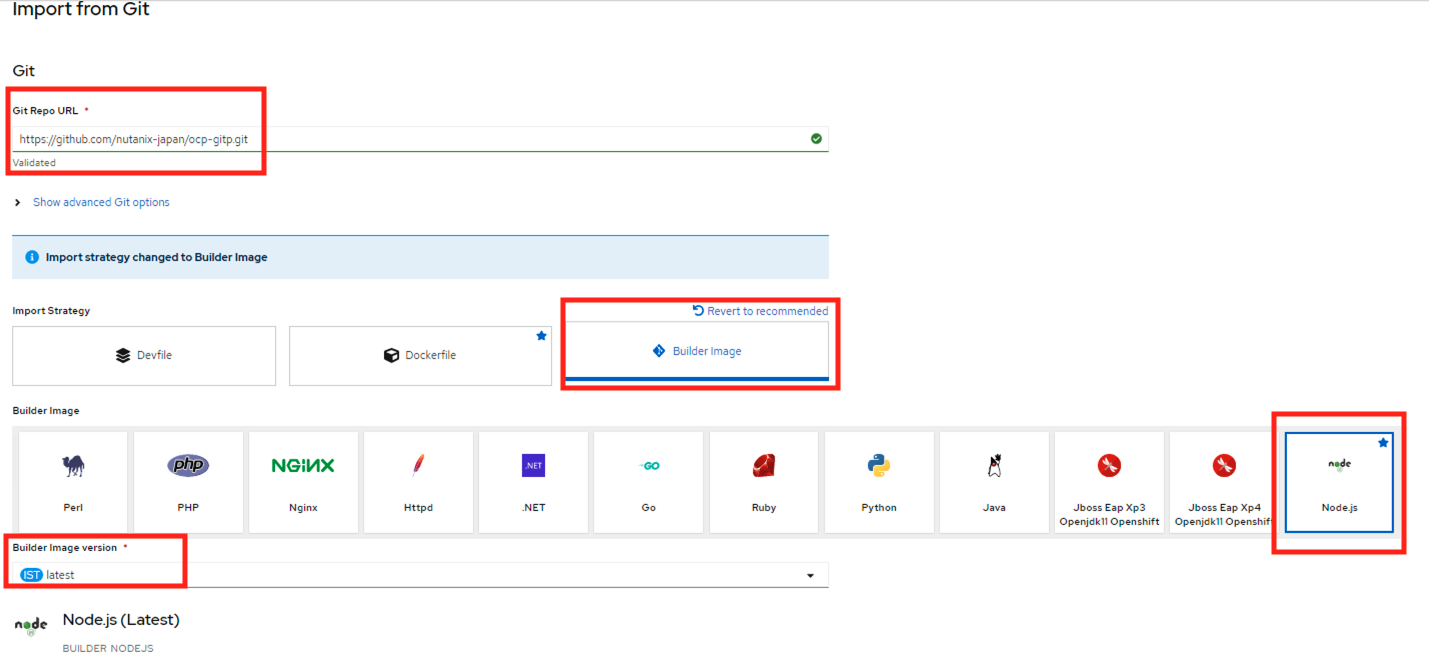
Task: Select the Builder Image import strategy
Action: 696,351
